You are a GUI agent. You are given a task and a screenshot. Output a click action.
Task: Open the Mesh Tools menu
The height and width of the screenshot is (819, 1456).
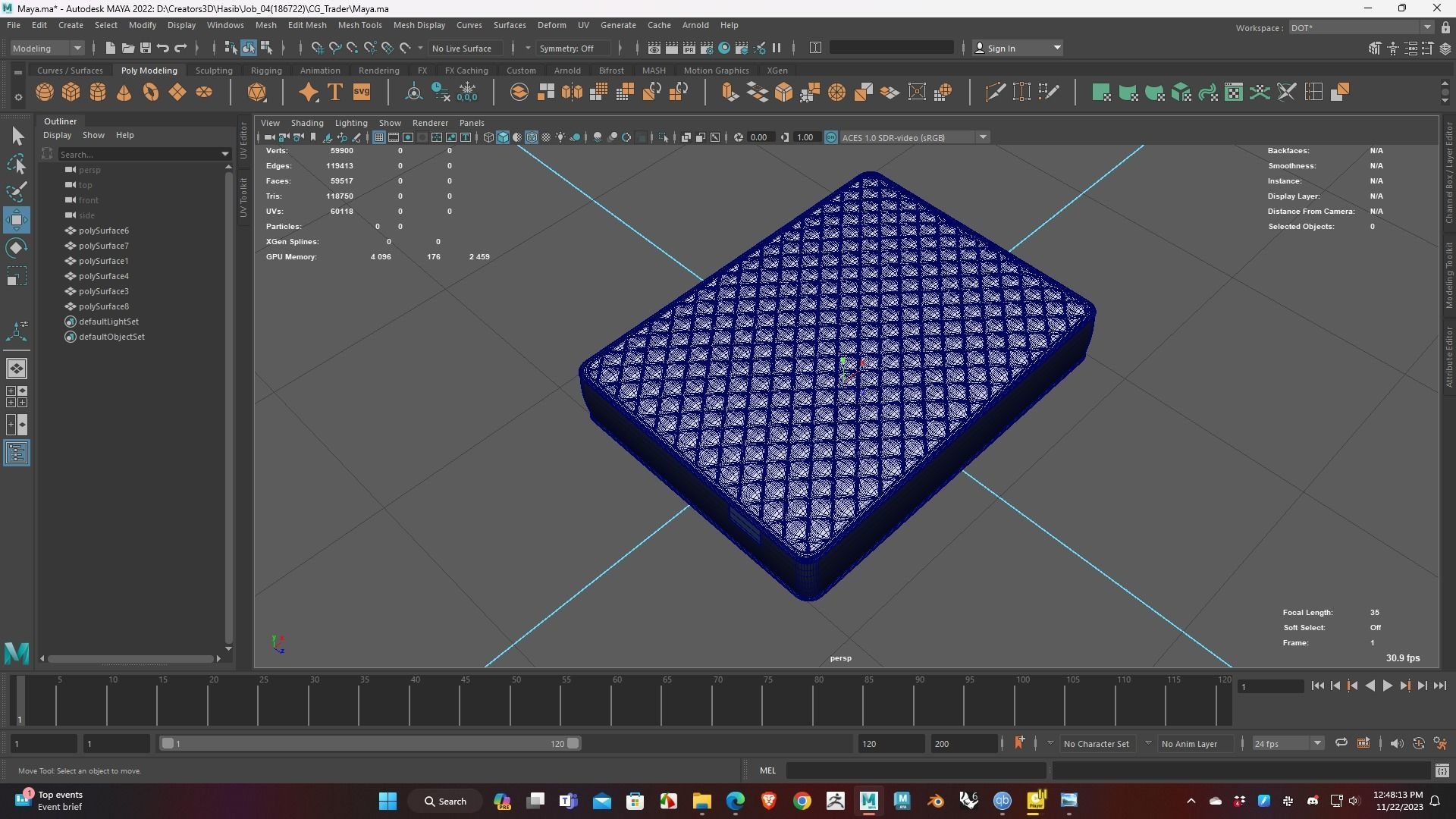(359, 25)
